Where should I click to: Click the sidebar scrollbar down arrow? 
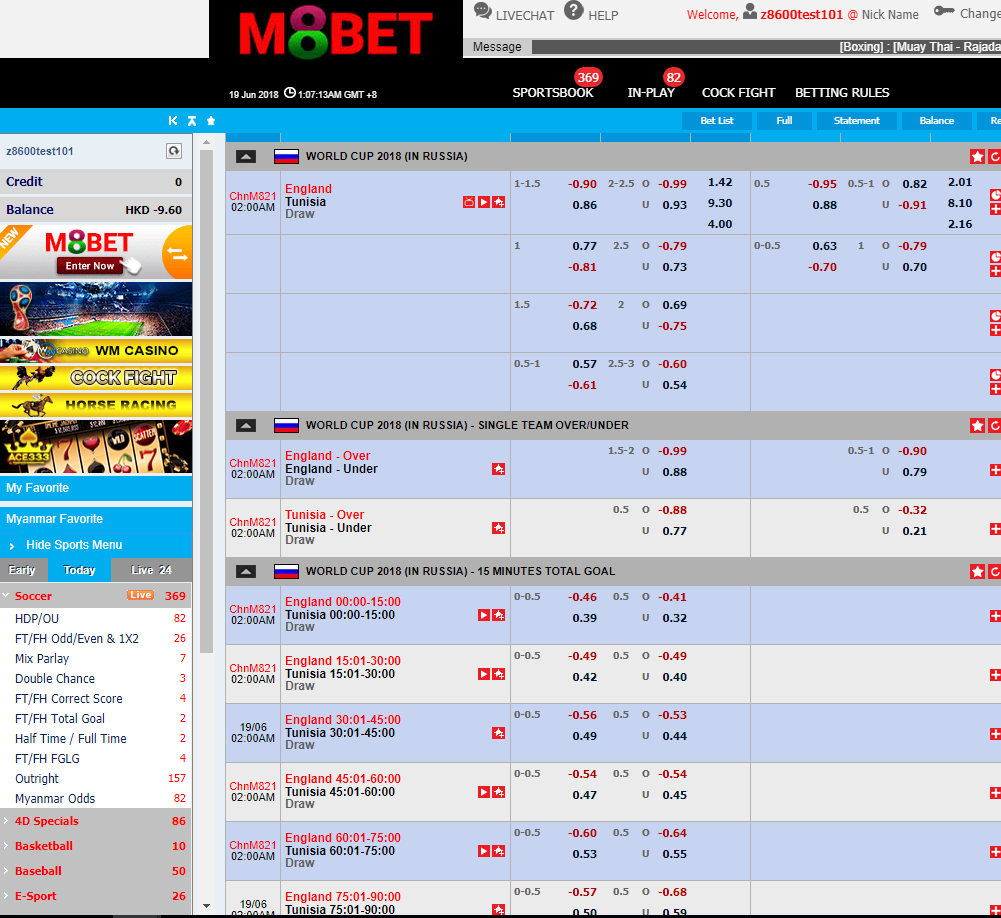coord(206,905)
